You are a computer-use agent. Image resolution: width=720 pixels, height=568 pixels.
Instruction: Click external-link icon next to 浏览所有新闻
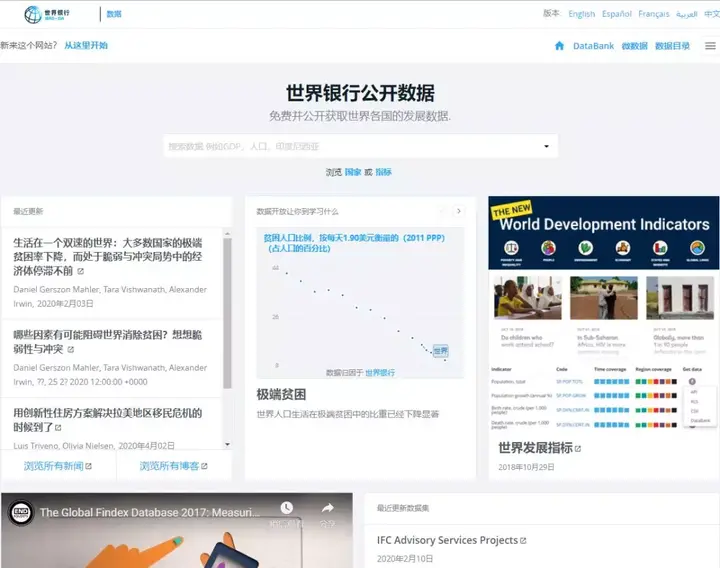(x=89, y=466)
